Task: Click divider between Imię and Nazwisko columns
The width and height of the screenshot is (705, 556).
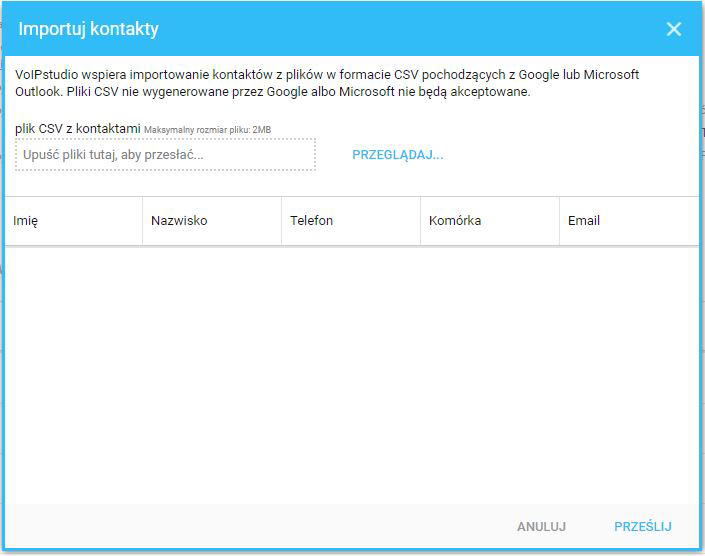Action: click(143, 221)
